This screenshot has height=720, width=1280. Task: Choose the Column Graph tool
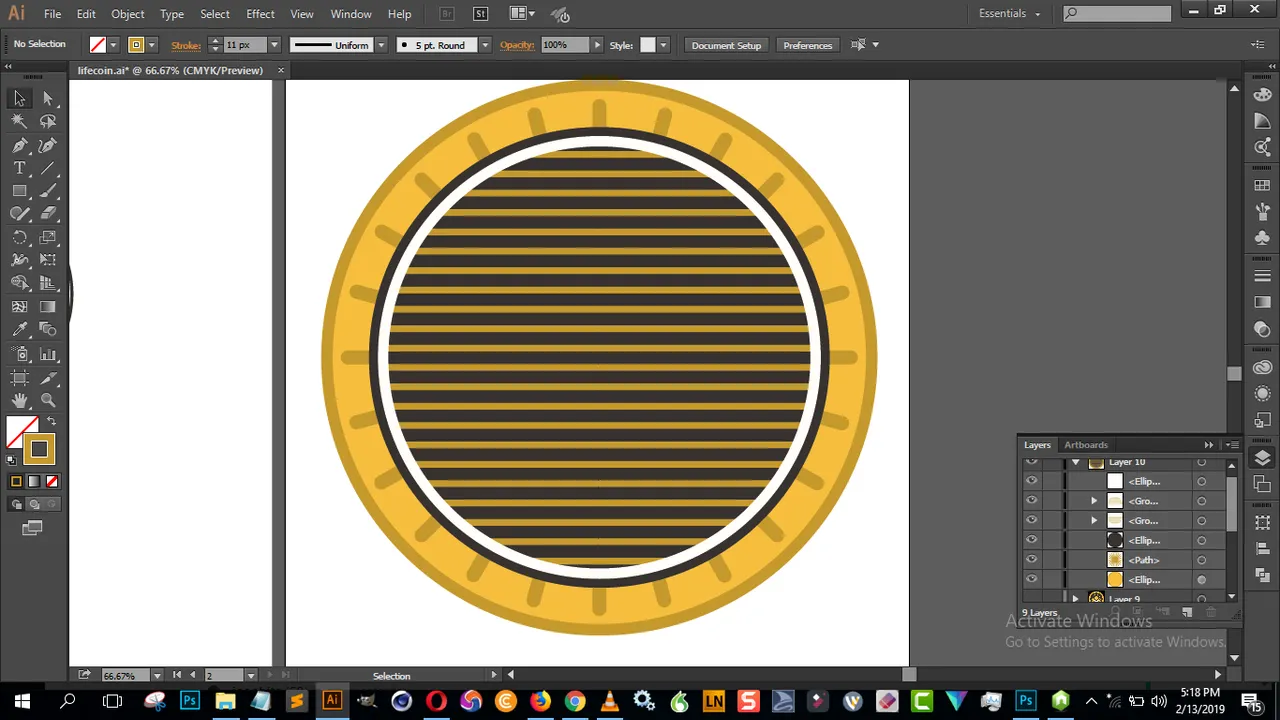48,354
